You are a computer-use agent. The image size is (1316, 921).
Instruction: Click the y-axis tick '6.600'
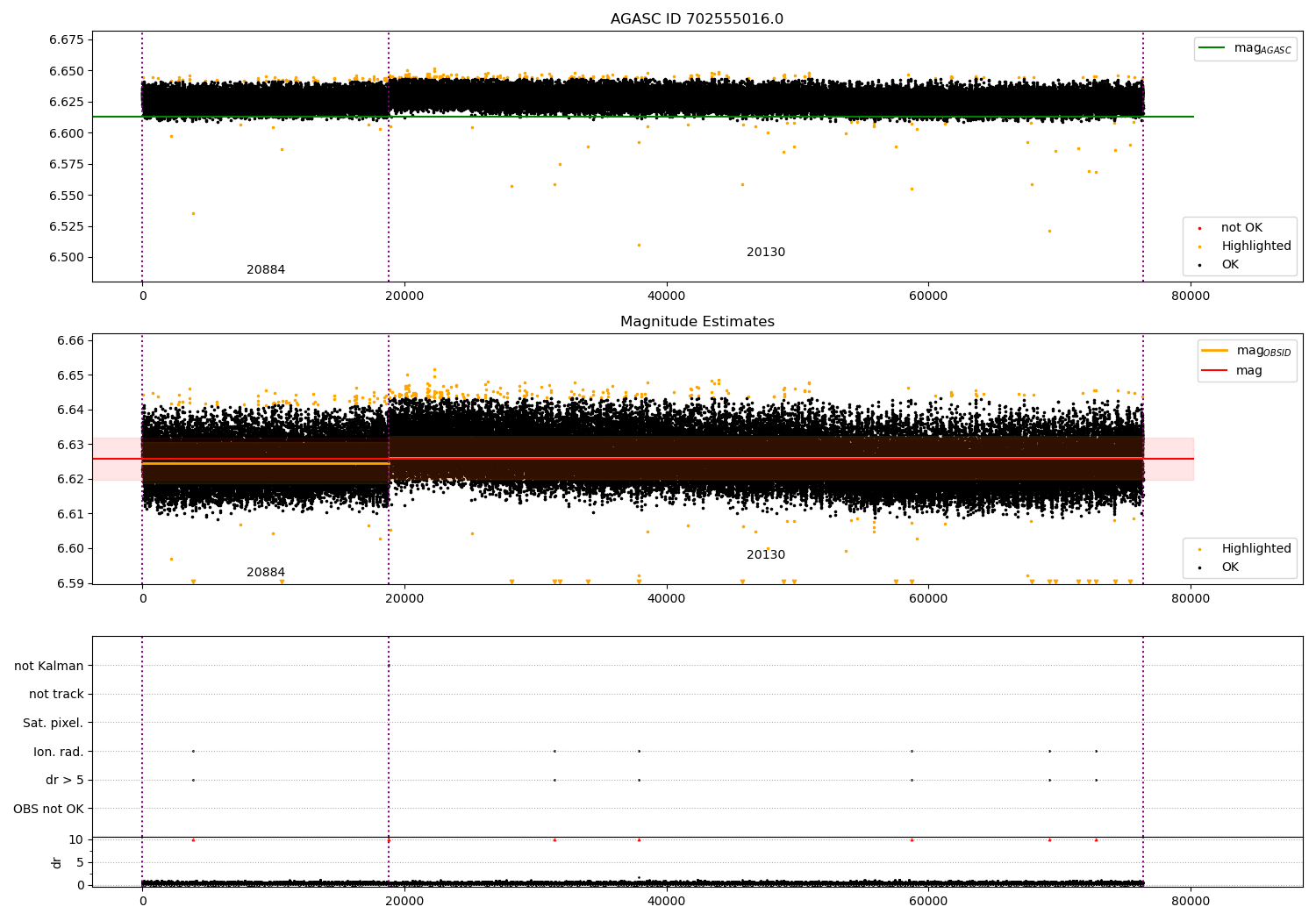coord(67,133)
